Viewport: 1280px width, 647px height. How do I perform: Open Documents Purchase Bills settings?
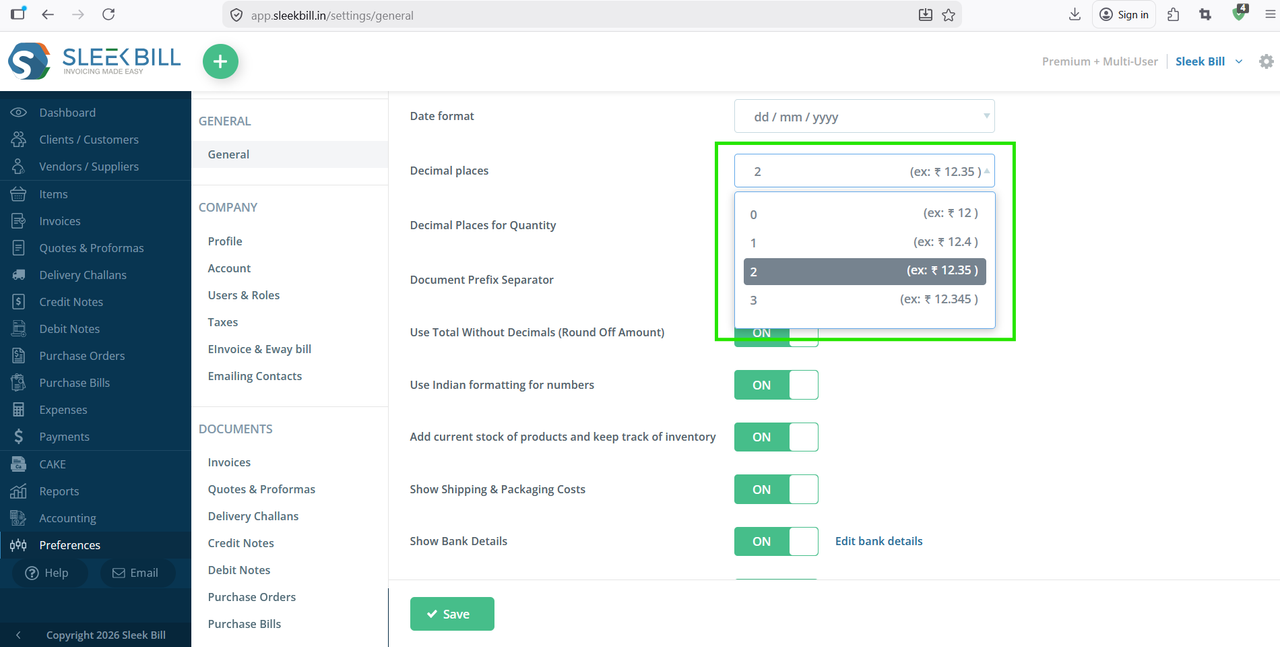244,624
